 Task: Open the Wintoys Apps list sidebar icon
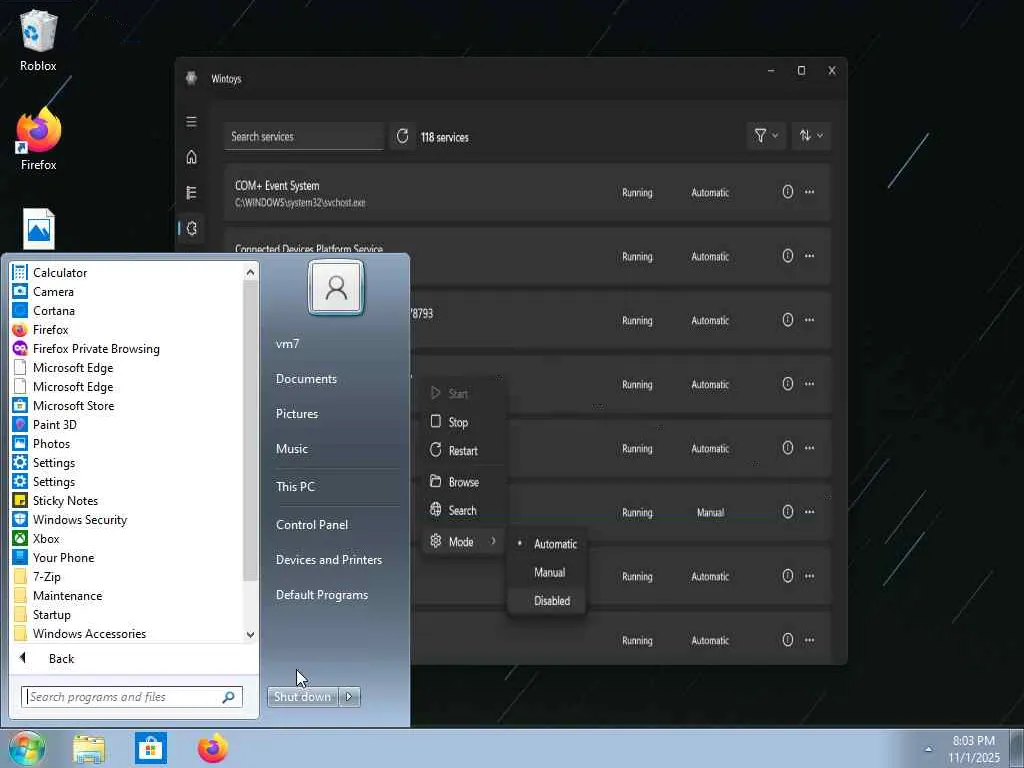(191, 193)
